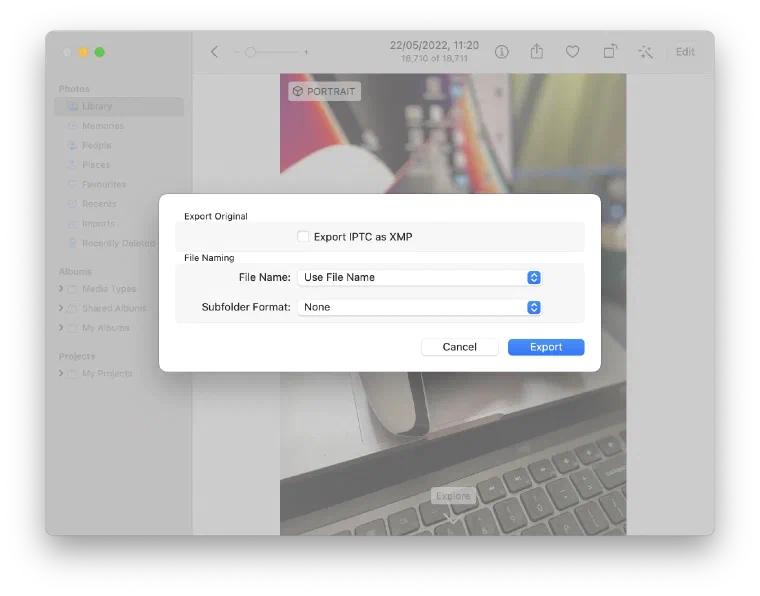Click the zoom-in plus sign
760x596 pixels.
(x=306, y=52)
